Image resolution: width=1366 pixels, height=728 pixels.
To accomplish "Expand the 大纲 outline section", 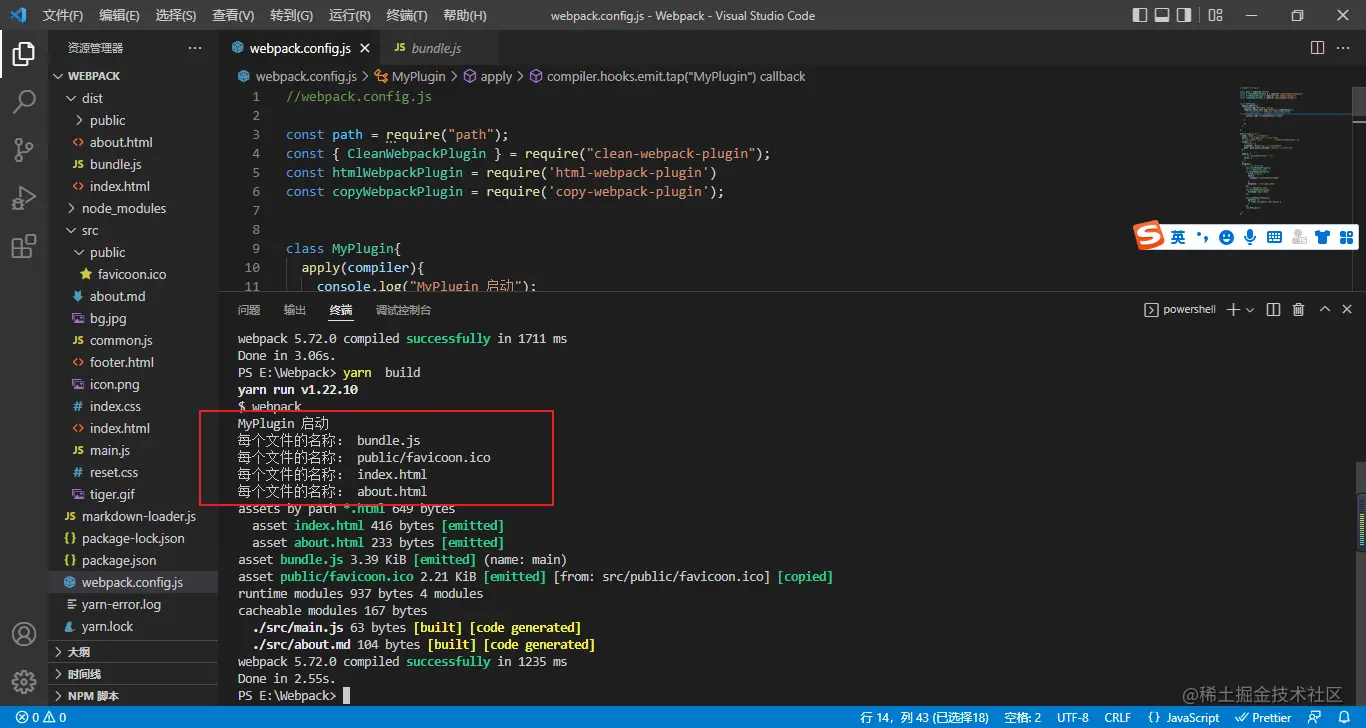I will coord(134,652).
